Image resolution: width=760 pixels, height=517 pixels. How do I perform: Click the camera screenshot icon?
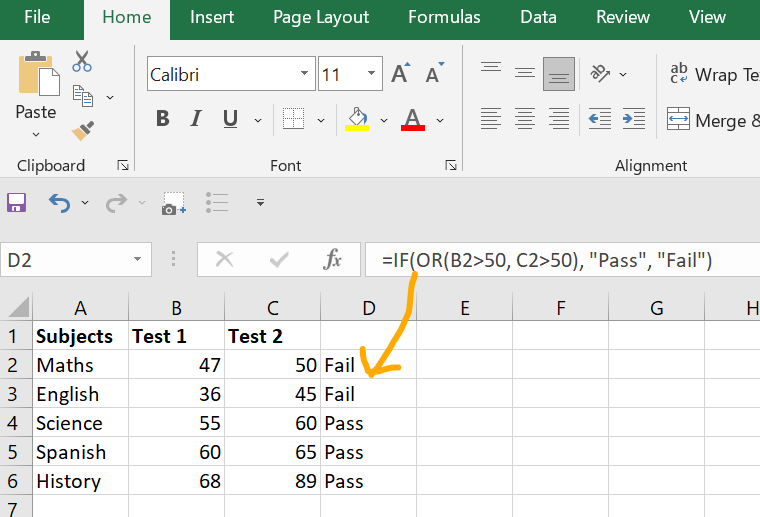click(174, 204)
